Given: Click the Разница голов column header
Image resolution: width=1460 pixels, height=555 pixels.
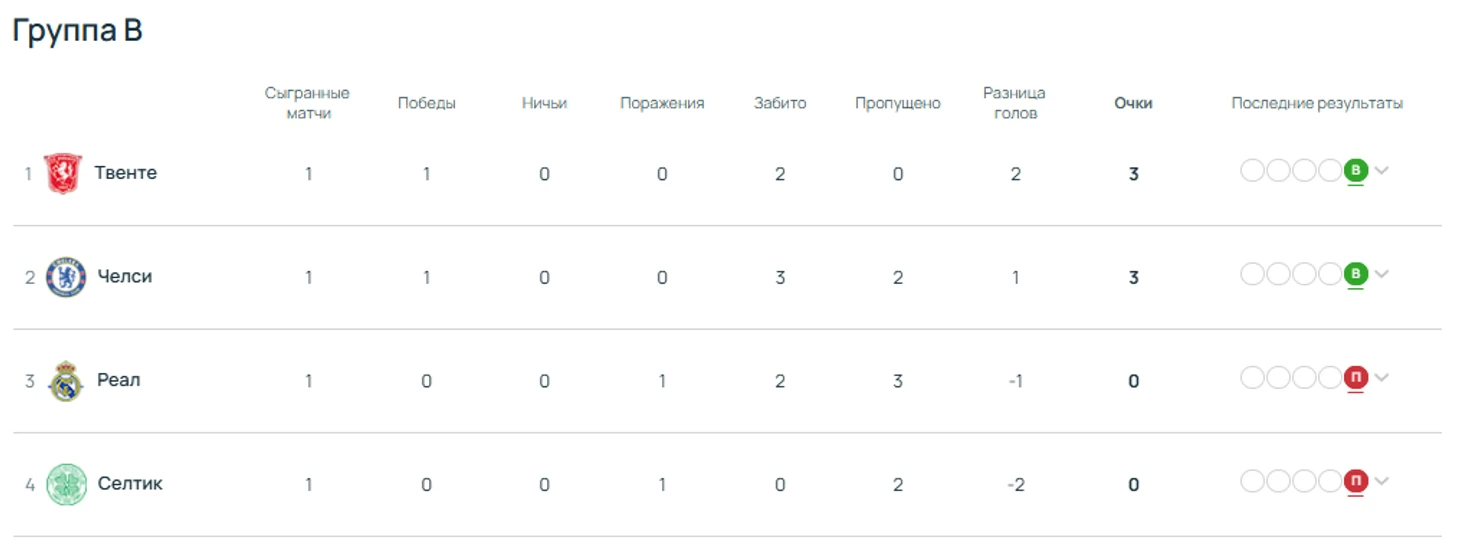Looking at the screenshot, I should click(1014, 103).
